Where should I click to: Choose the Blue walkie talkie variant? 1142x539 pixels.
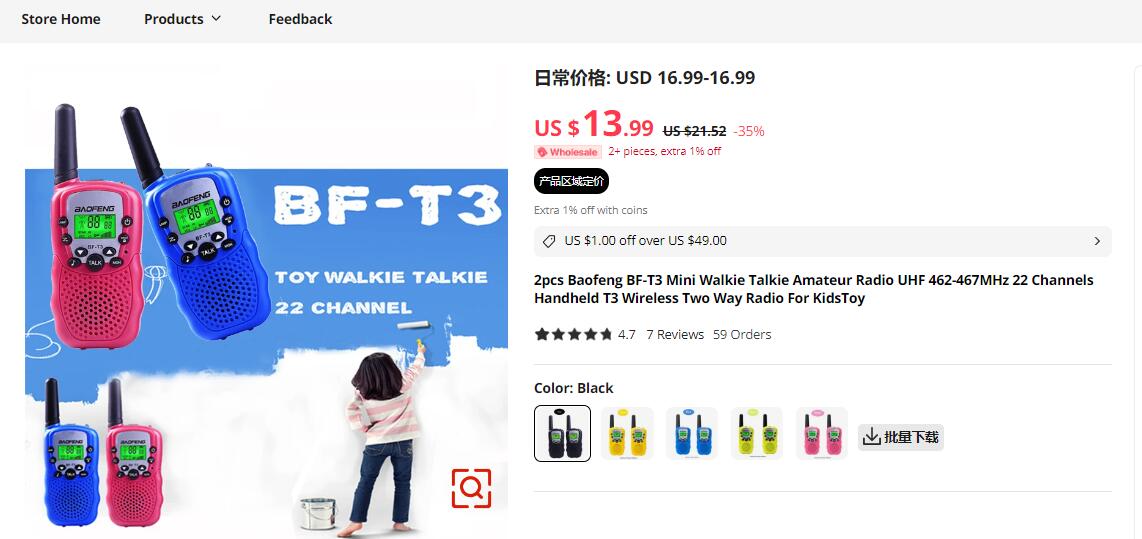coord(692,433)
